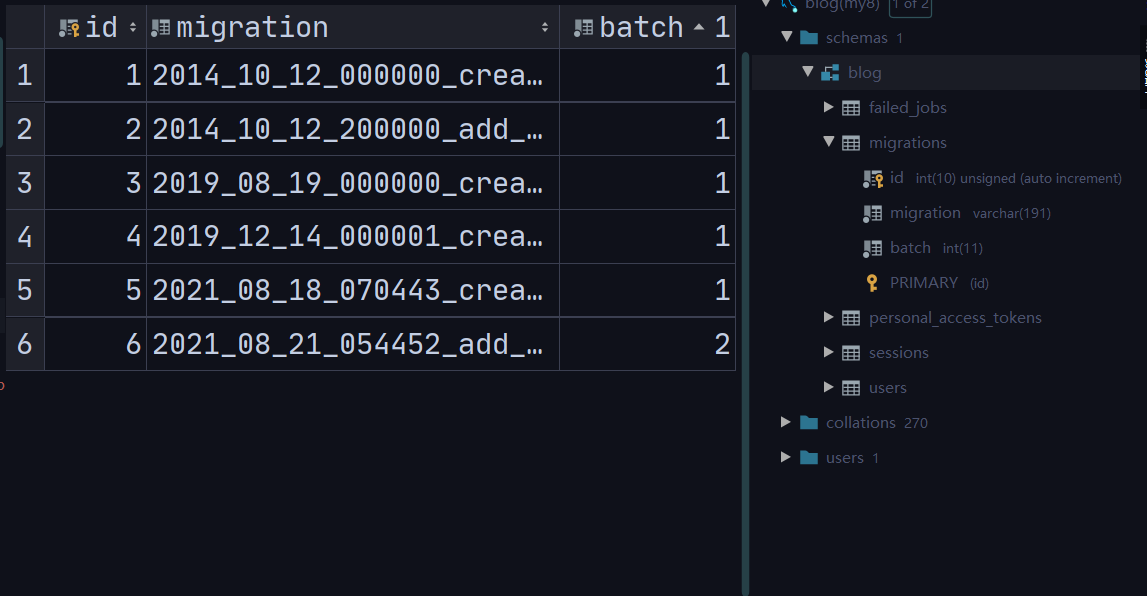Click the sessions table icon

pyautogui.click(x=851, y=353)
